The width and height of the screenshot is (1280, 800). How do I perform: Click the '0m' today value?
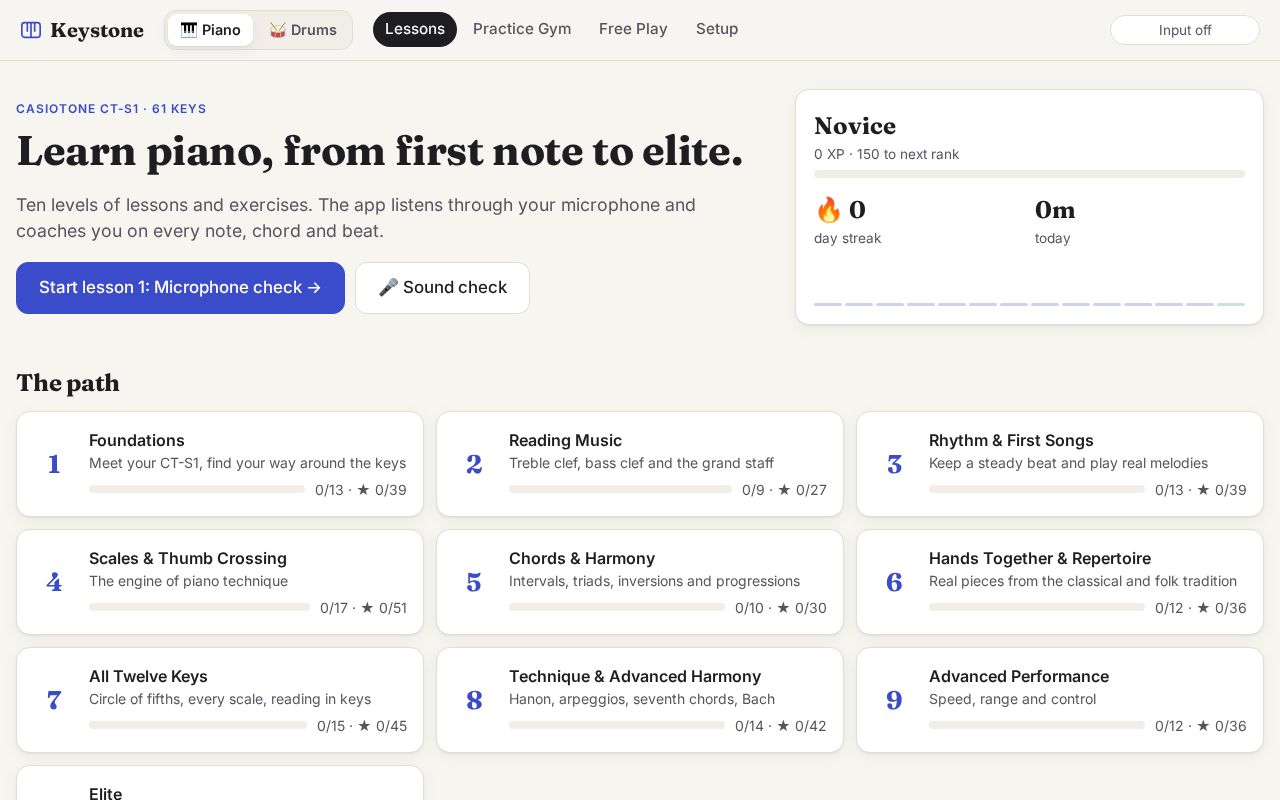(1055, 210)
